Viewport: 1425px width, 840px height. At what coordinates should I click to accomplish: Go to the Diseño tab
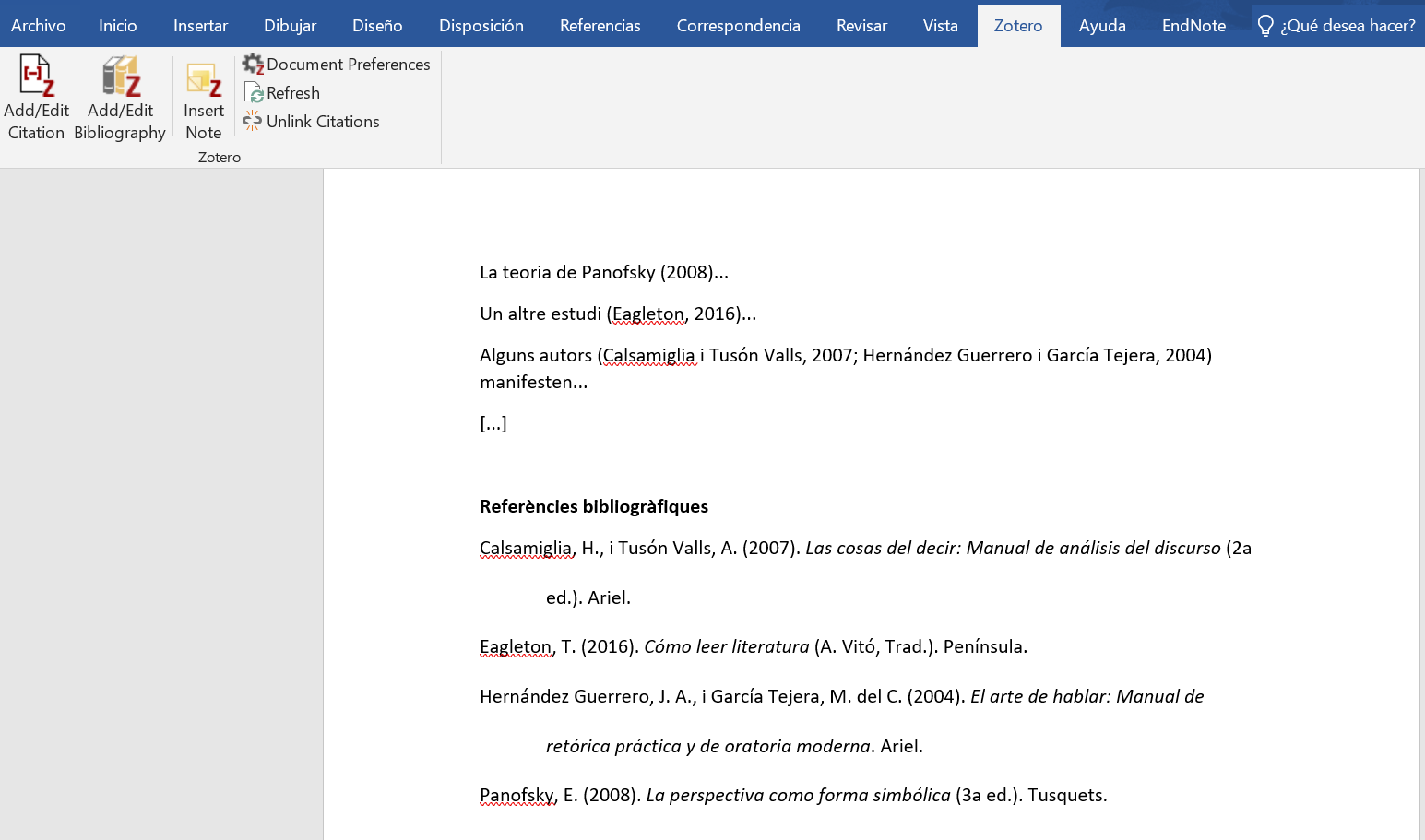tap(377, 26)
